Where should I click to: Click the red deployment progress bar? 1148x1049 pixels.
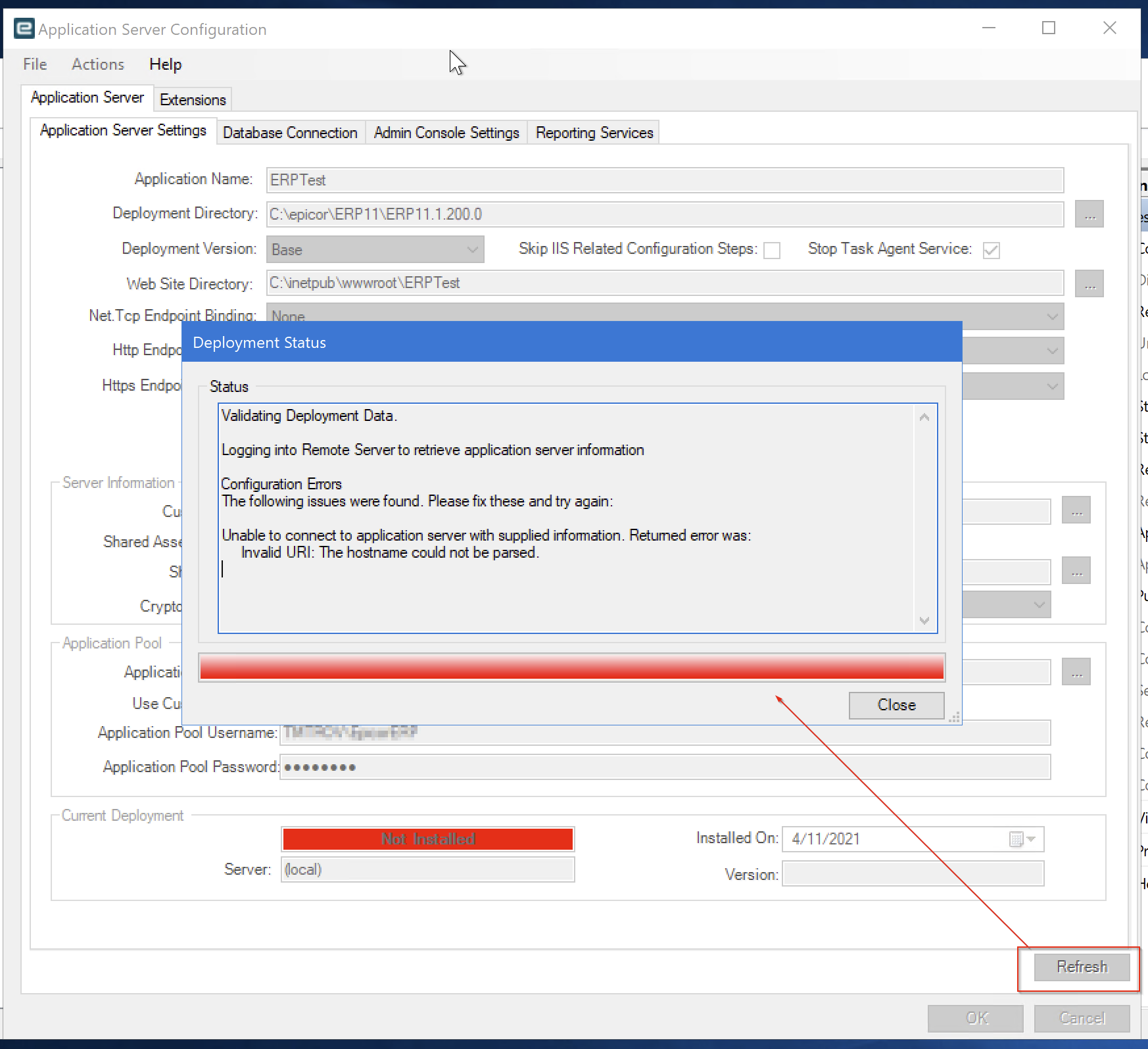pos(571,667)
